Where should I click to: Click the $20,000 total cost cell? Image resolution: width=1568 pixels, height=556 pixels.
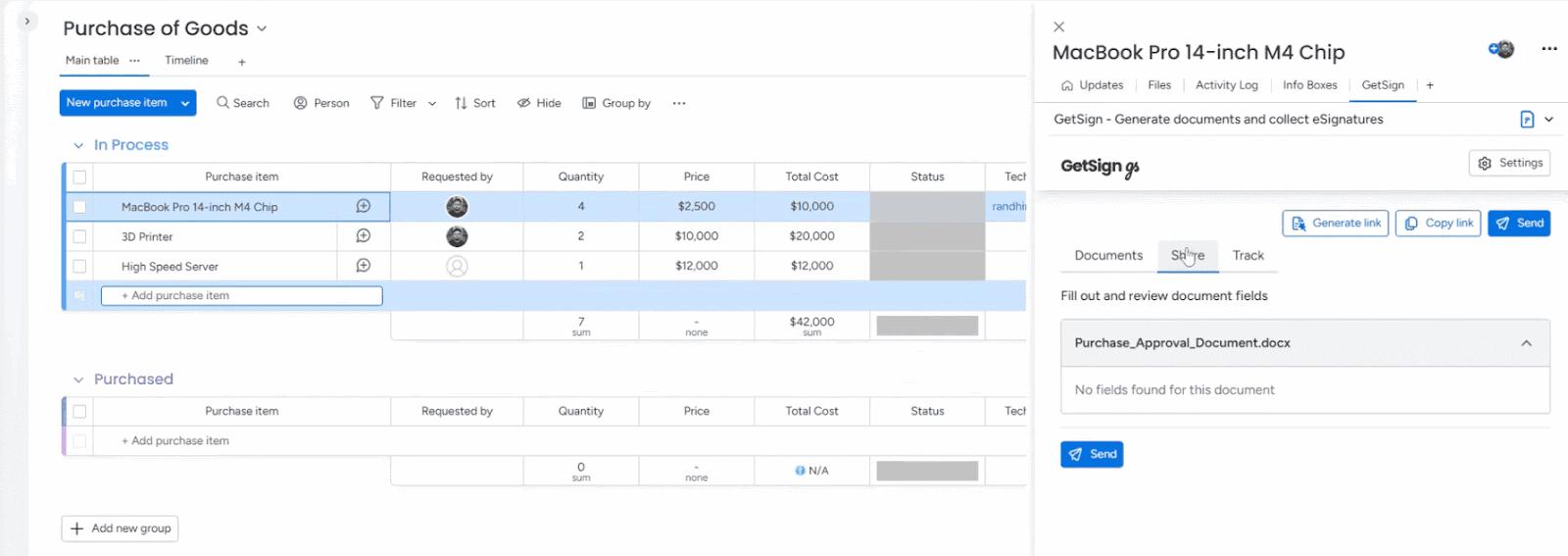click(812, 236)
